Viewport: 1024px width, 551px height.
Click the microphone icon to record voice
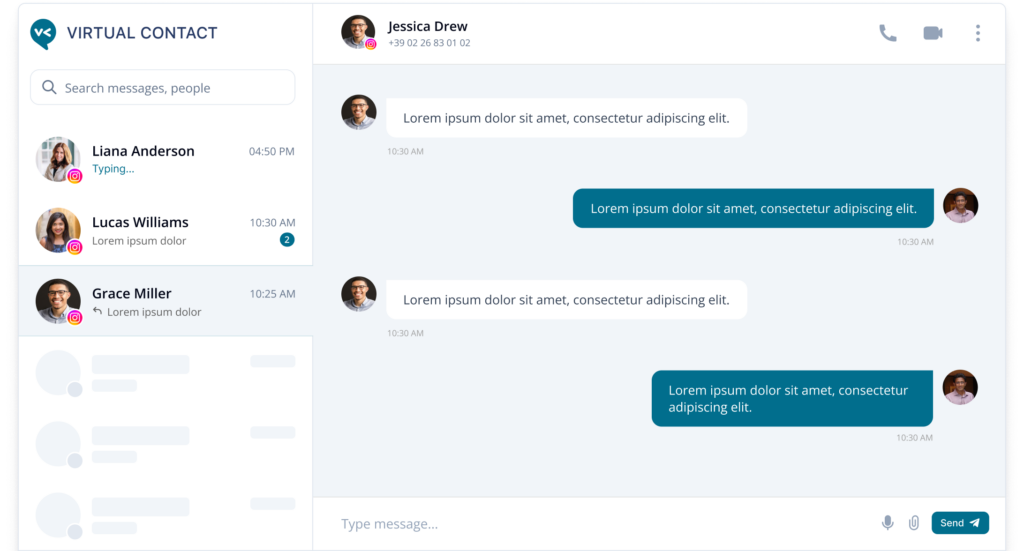tap(888, 523)
